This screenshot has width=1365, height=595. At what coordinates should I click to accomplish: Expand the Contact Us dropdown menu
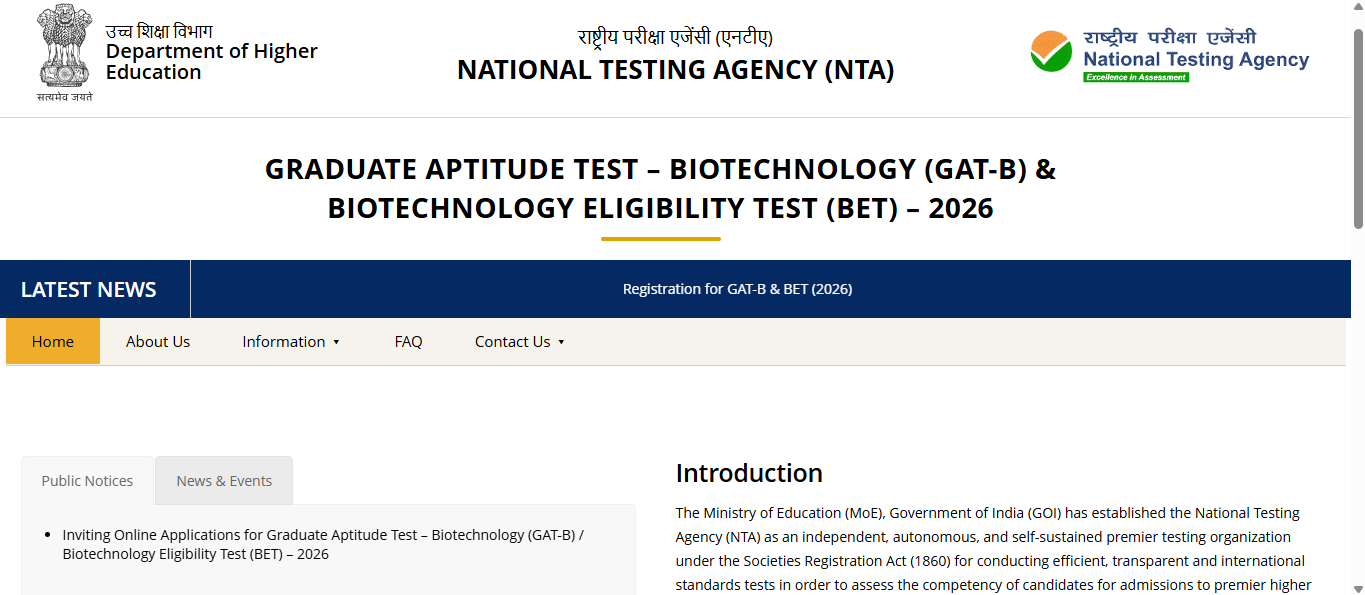click(x=512, y=342)
